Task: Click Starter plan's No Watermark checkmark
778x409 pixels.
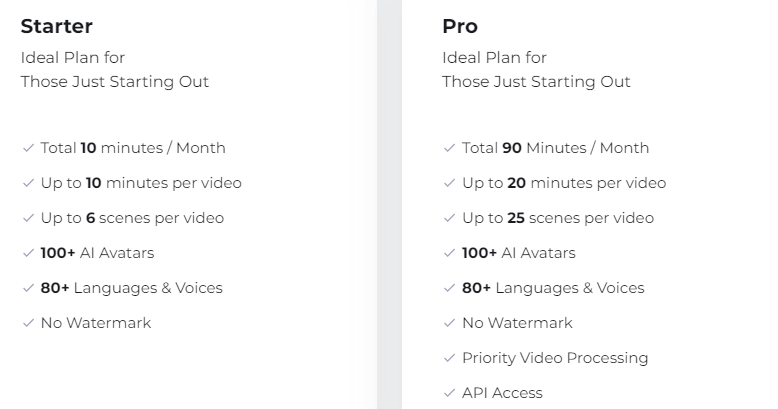Action: [28, 323]
